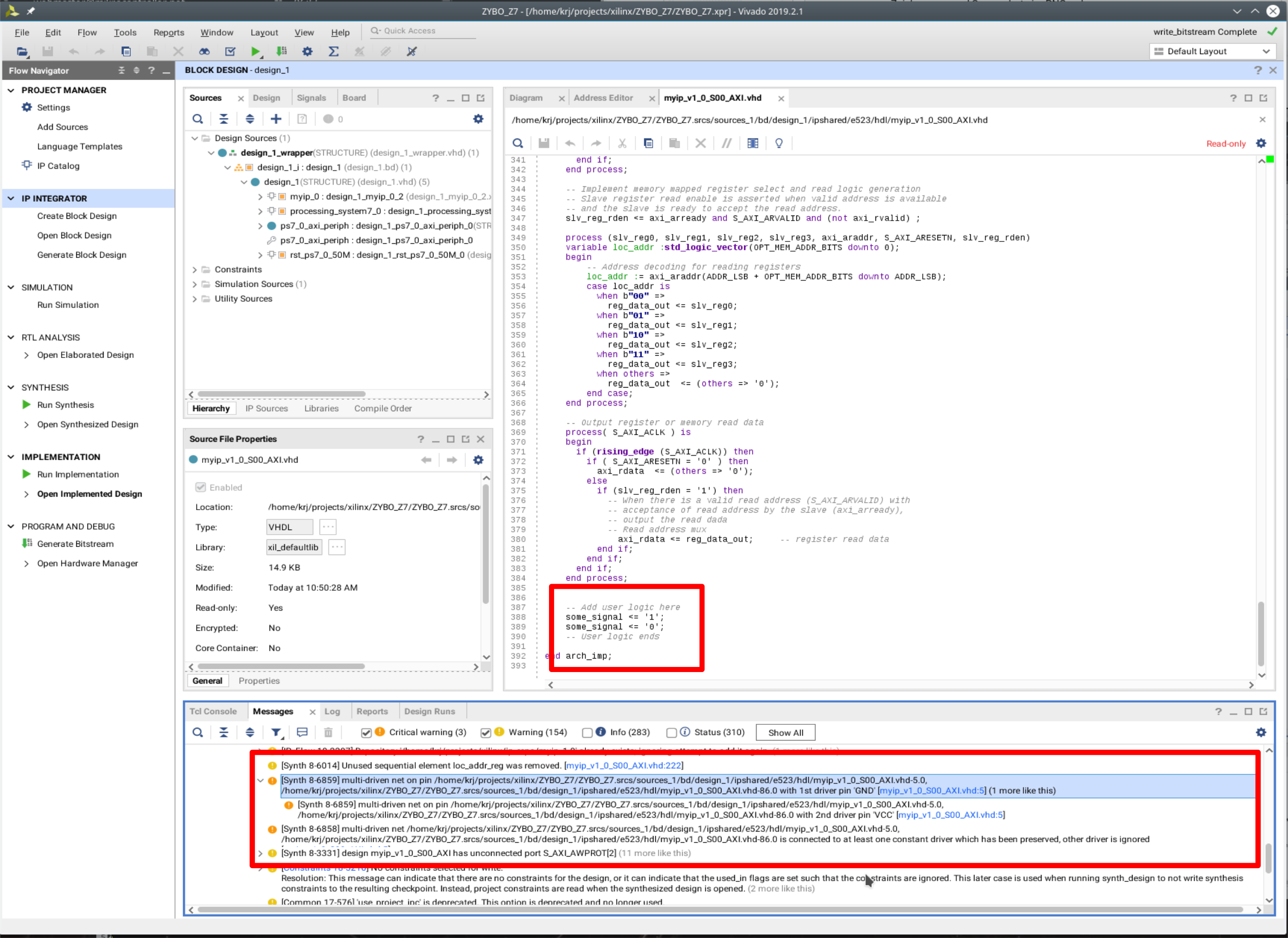Viewport: 1288px width, 938px height.
Task: Click the Messages panel horizontal scrollbar
Action: [x=720, y=910]
